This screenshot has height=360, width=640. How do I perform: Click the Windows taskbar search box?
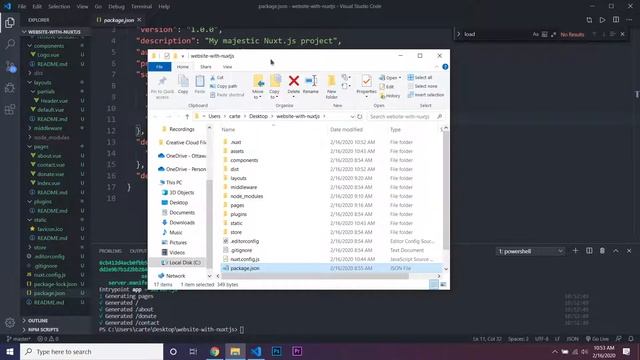(91, 351)
